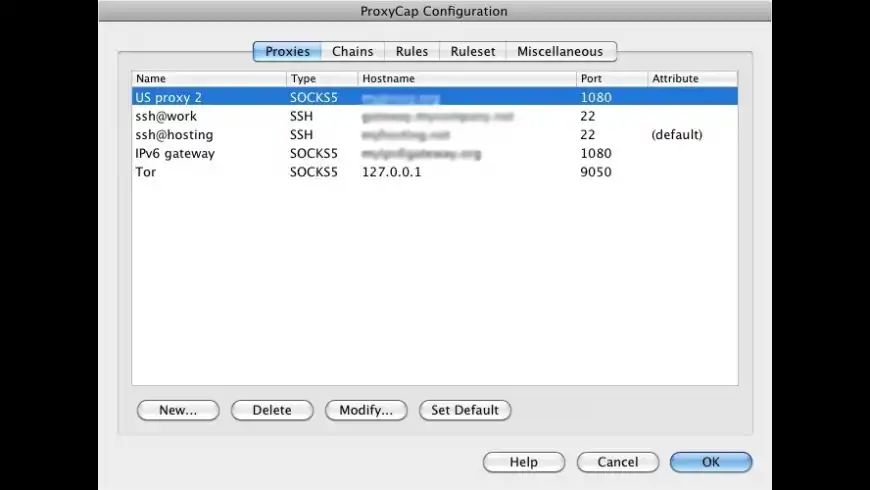
Task: Confirm with the OK button
Action: [711, 462]
